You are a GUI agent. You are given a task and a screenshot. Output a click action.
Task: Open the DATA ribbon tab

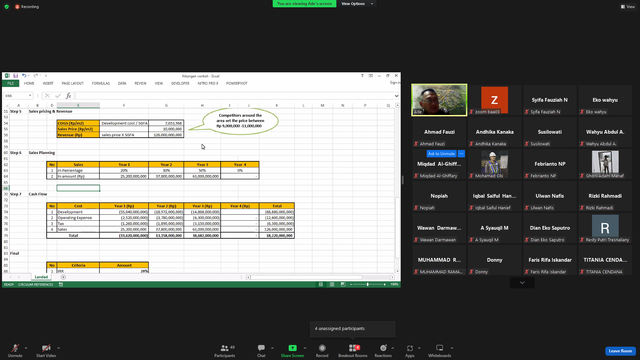(122, 83)
